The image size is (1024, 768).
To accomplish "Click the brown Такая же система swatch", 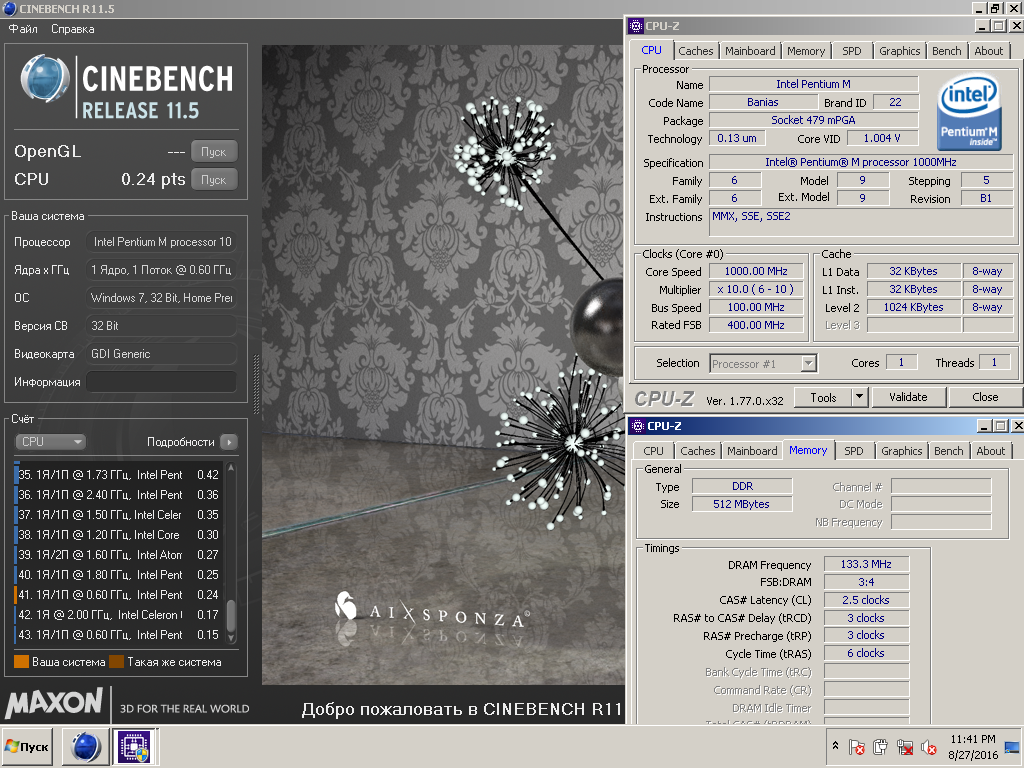I will click(116, 662).
